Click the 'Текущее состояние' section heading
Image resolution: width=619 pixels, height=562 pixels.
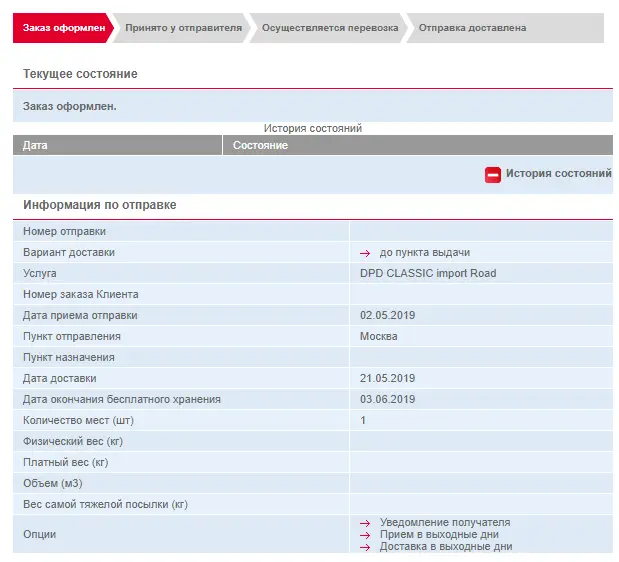coord(80,74)
